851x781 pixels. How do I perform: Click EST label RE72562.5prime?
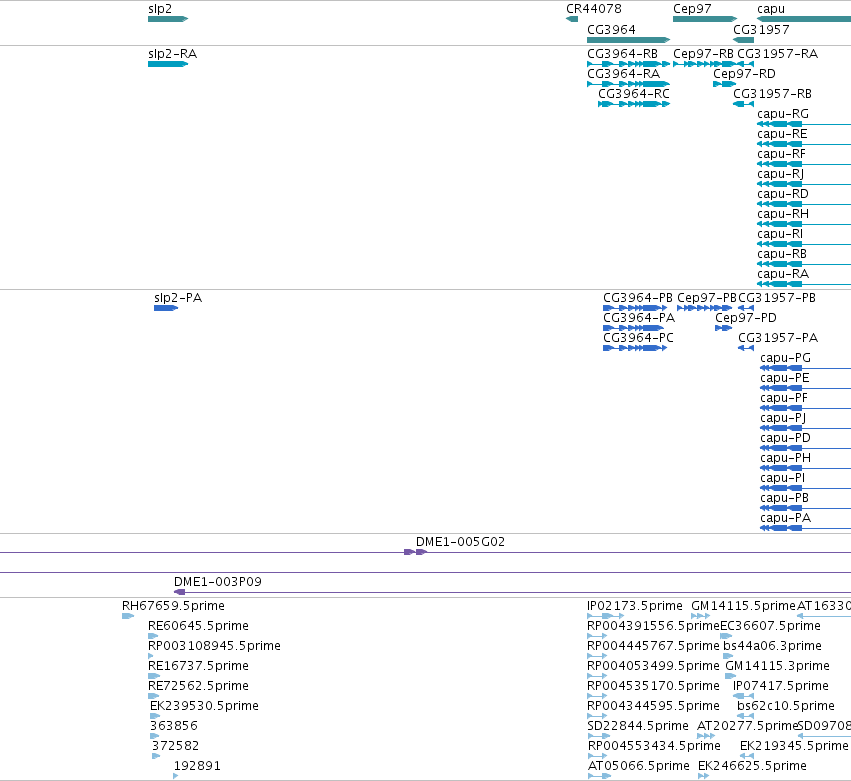[x=198, y=687]
